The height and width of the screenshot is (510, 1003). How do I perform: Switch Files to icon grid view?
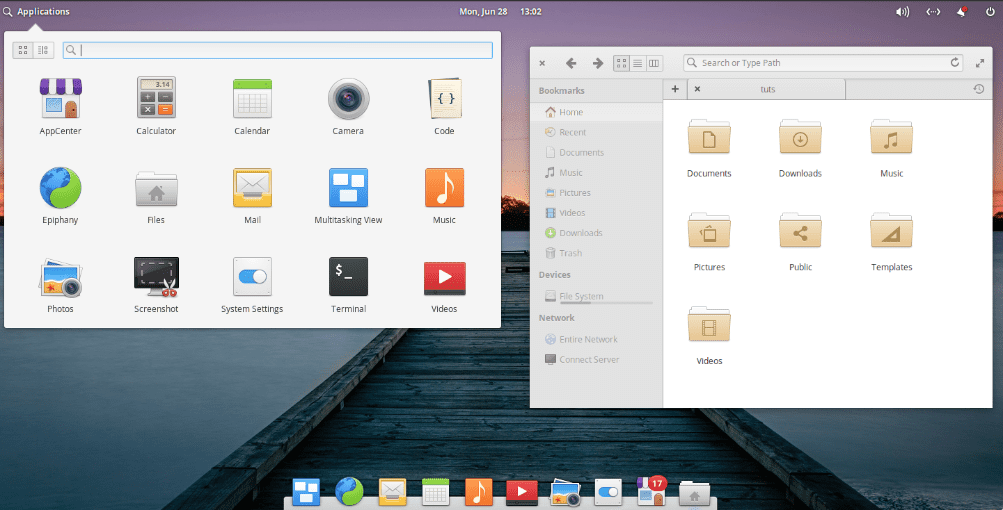(x=621, y=63)
